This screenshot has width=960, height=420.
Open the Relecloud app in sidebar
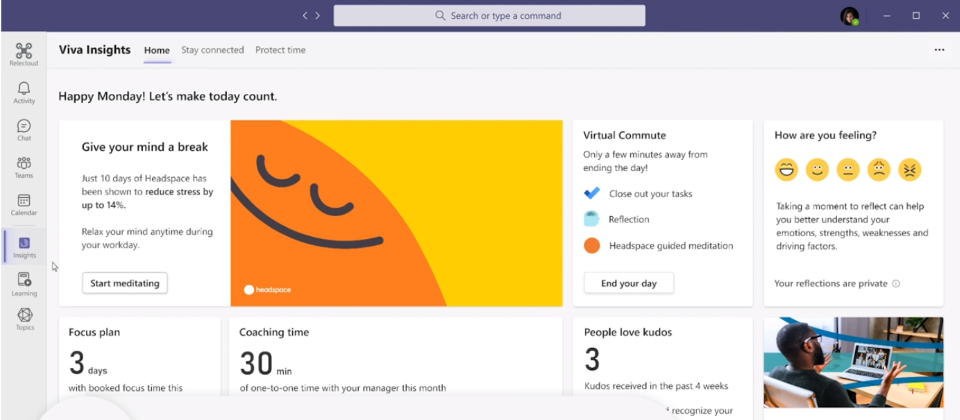pos(24,54)
